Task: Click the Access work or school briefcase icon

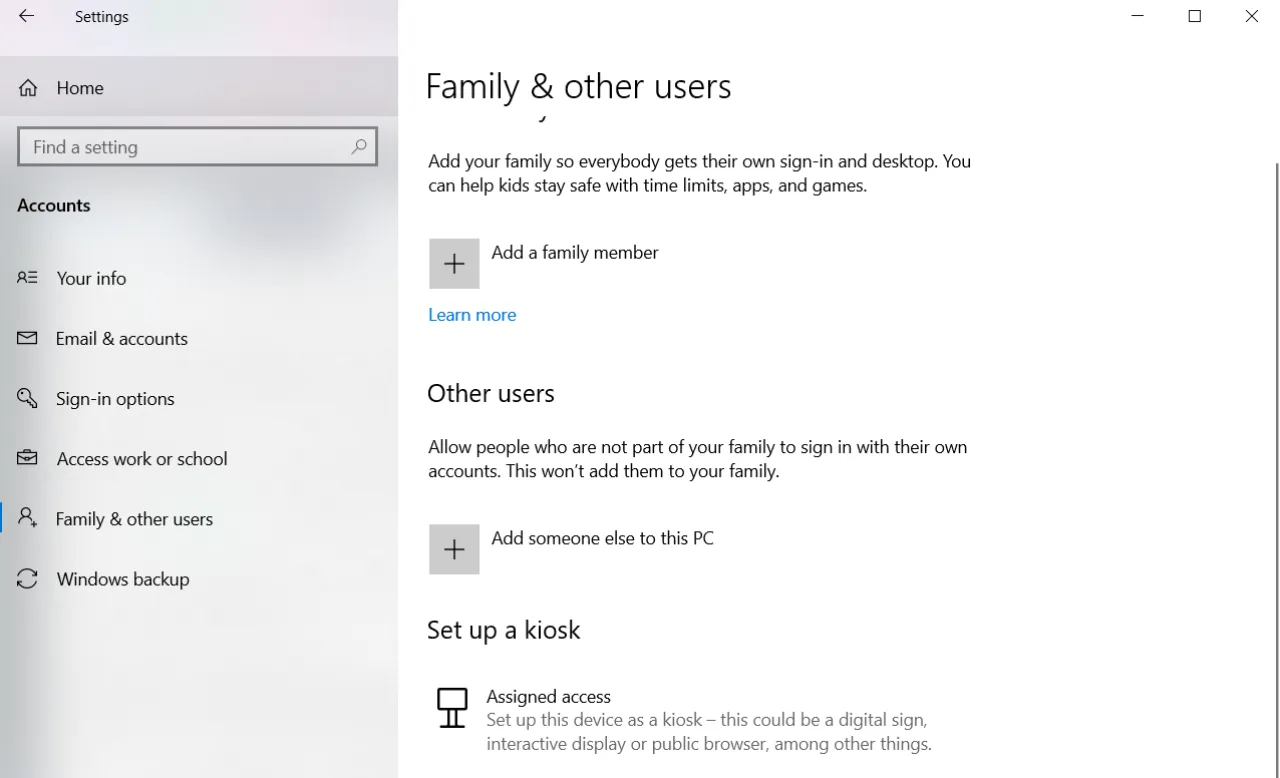Action: point(27,458)
